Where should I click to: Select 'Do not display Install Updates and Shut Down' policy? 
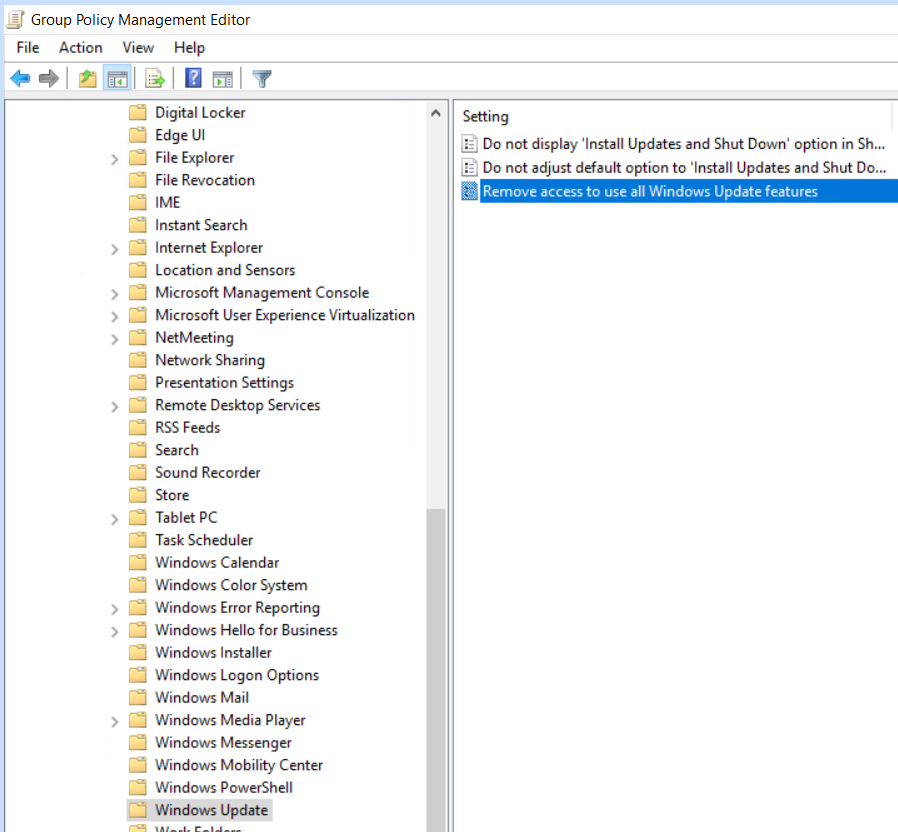pos(683,144)
